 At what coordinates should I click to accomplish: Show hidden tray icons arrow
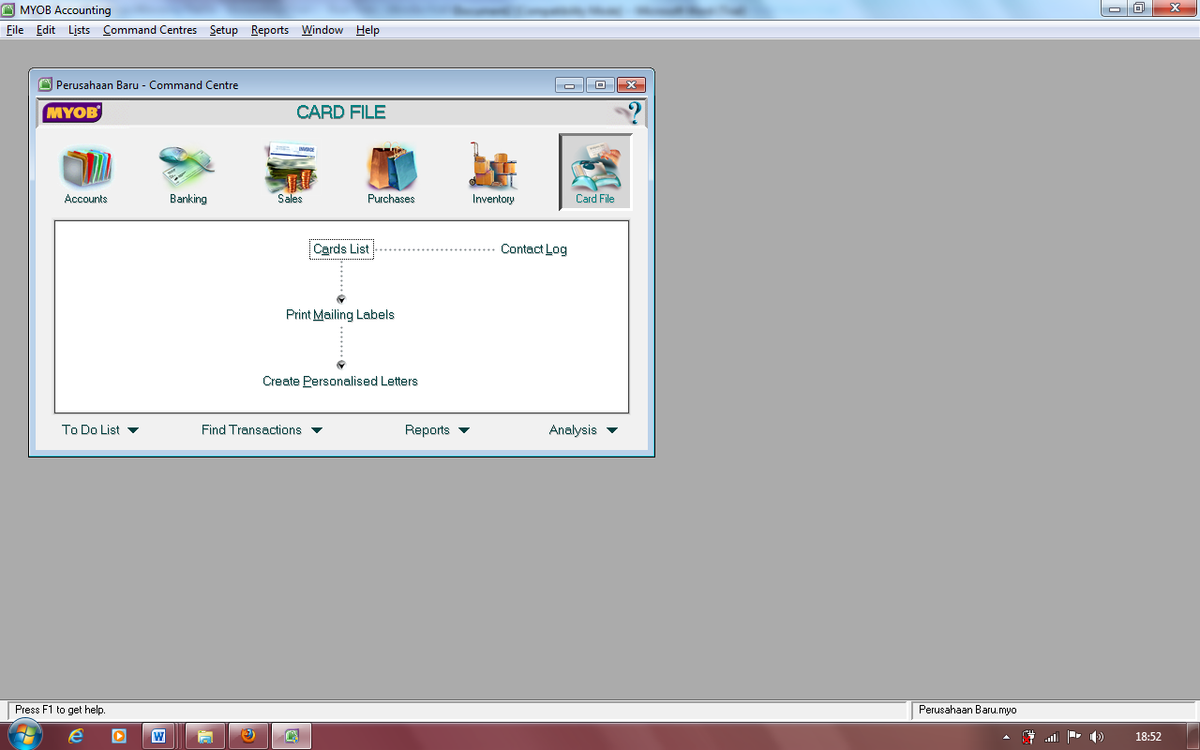1007,737
